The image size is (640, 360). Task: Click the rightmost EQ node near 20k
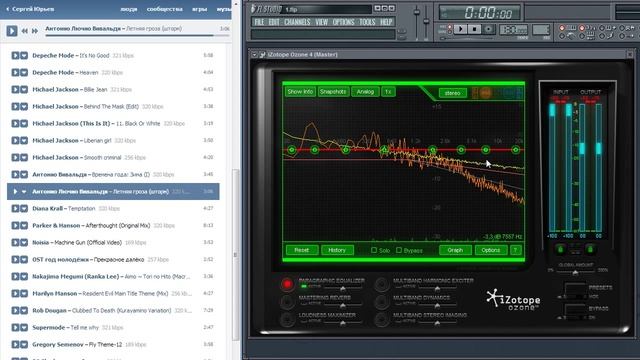(516, 150)
